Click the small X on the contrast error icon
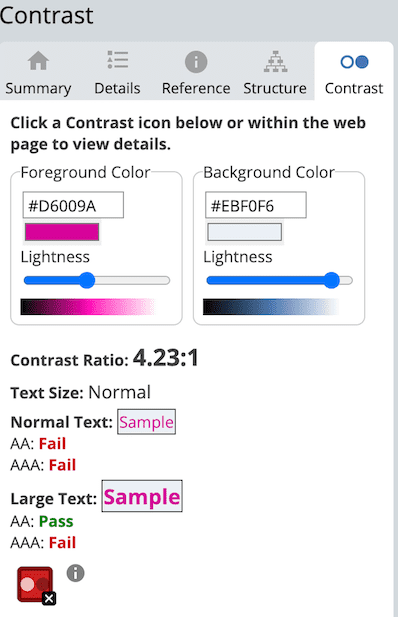This screenshot has height=617, width=398. click(49, 599)
